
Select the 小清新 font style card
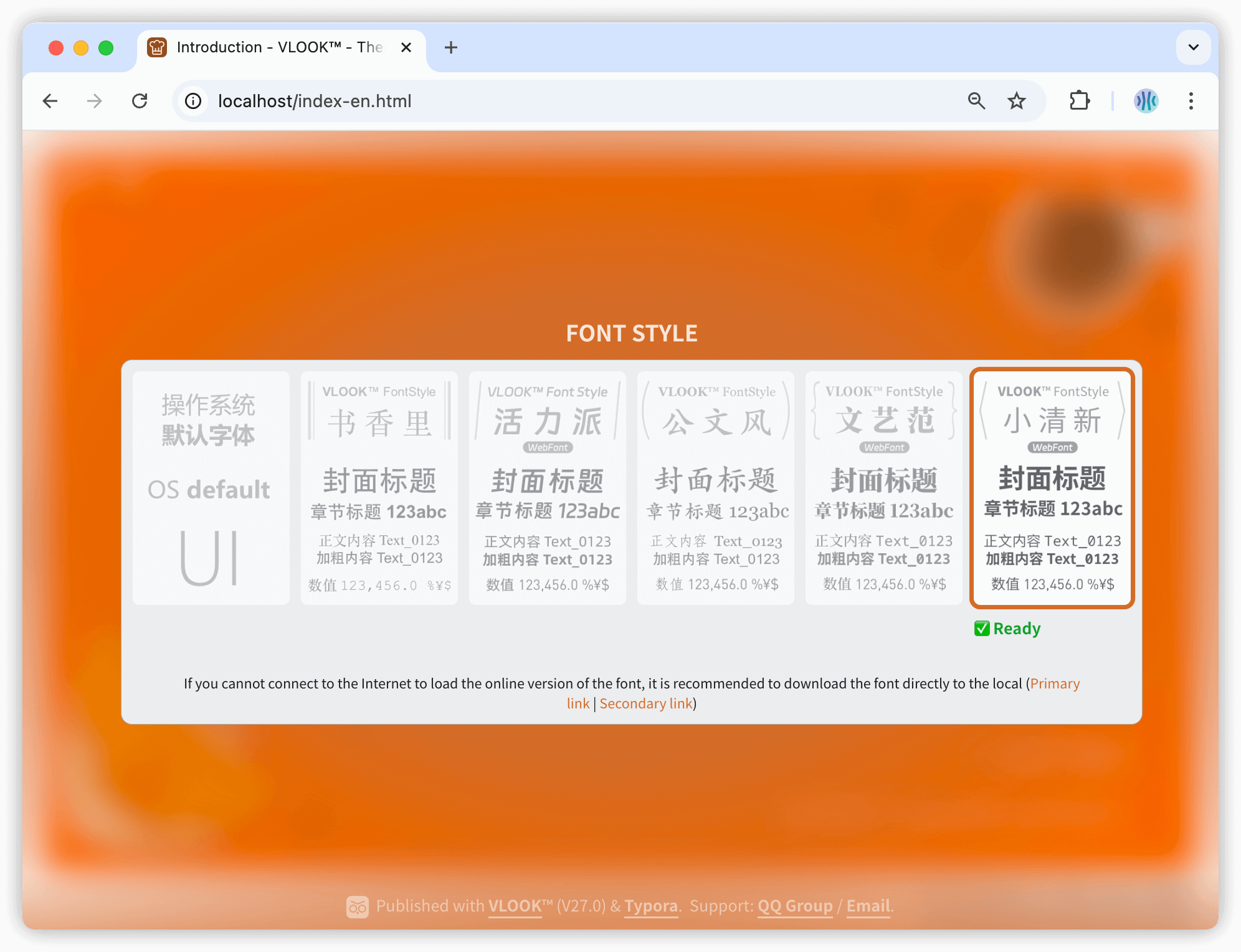(1052, 488)
